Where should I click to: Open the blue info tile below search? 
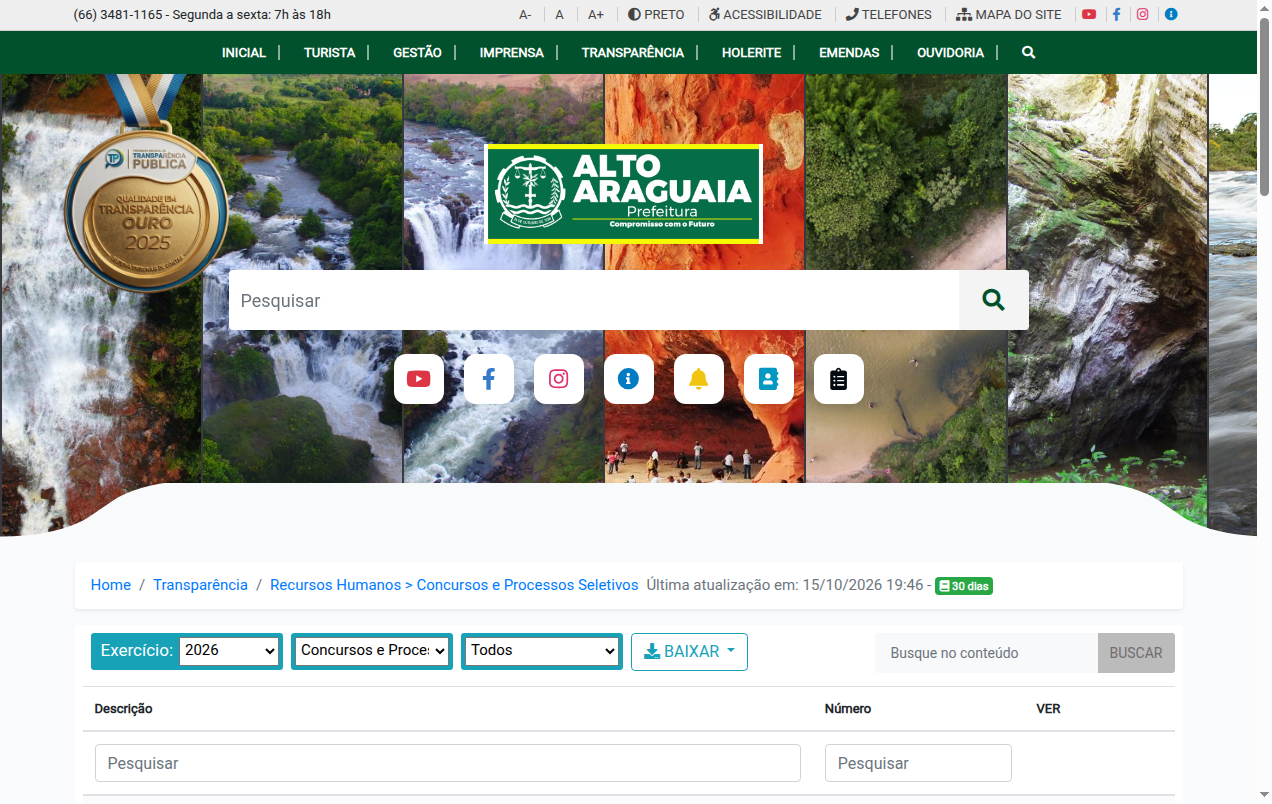click(629, 379)
